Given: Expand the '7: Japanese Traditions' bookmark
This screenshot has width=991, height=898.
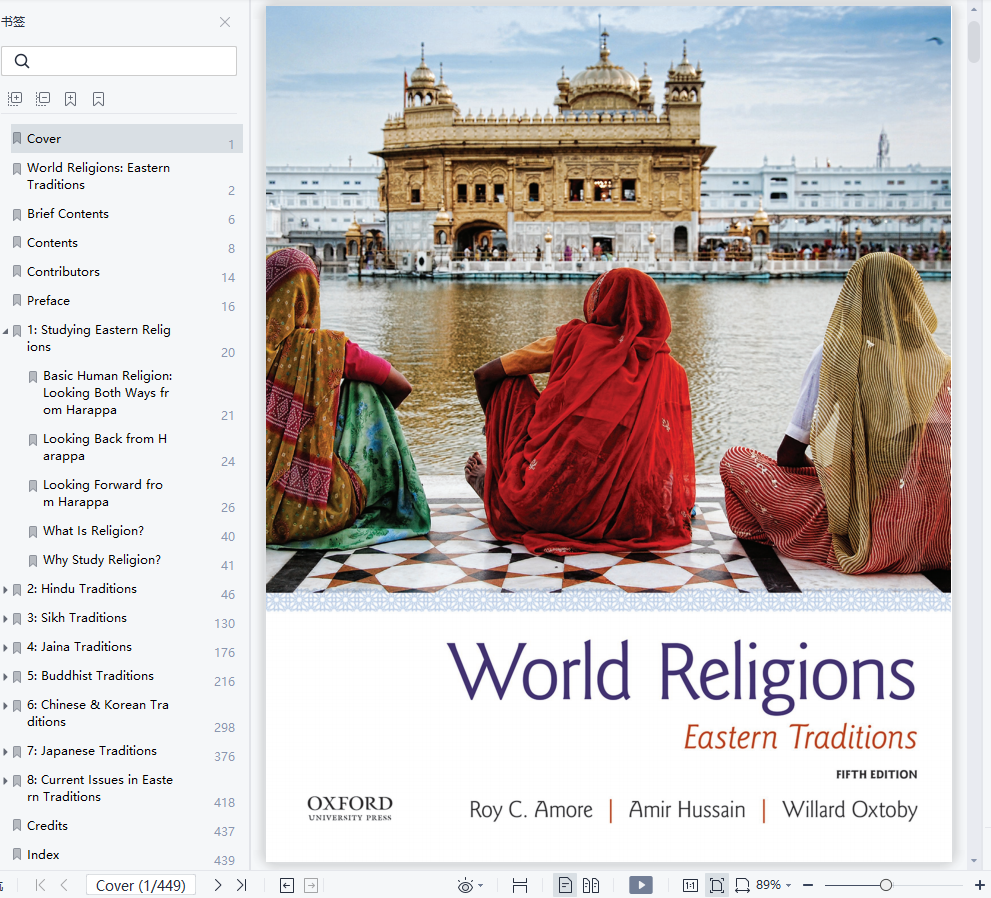Looking at the screenshot, I should click(6, 752).
